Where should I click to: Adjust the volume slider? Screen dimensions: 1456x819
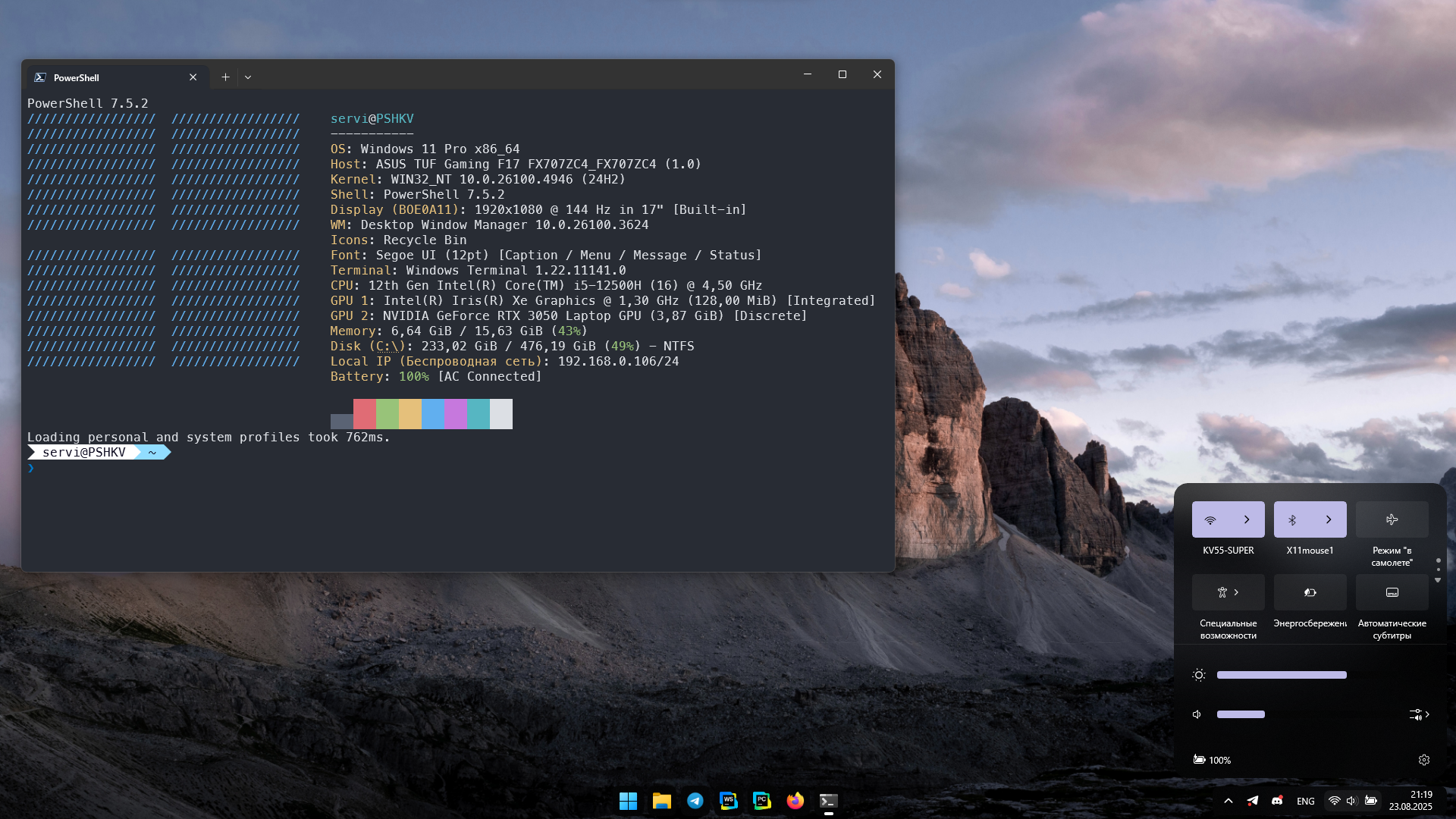coord(1241,714)
